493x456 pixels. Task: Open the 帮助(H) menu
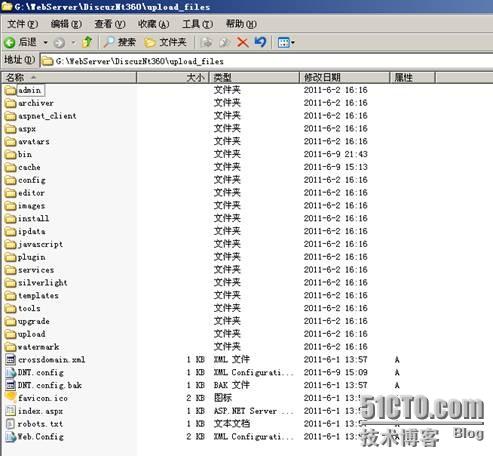pos(241,24)
